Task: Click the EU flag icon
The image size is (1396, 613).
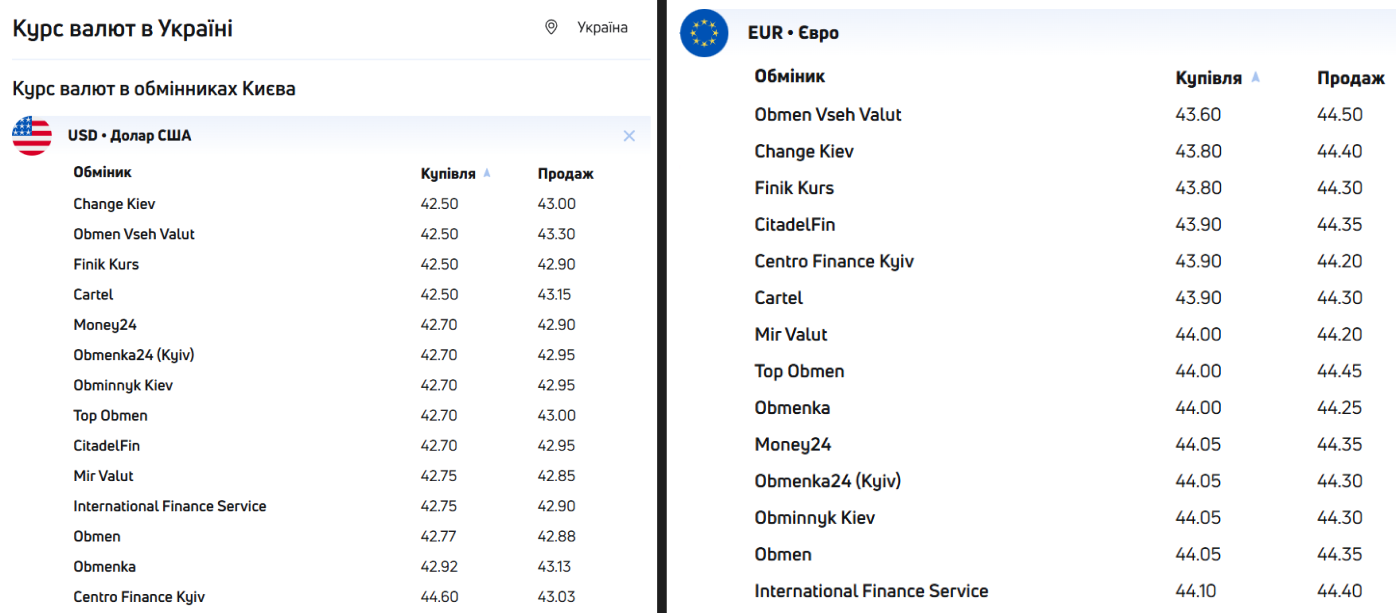Action: coord(704,33)
